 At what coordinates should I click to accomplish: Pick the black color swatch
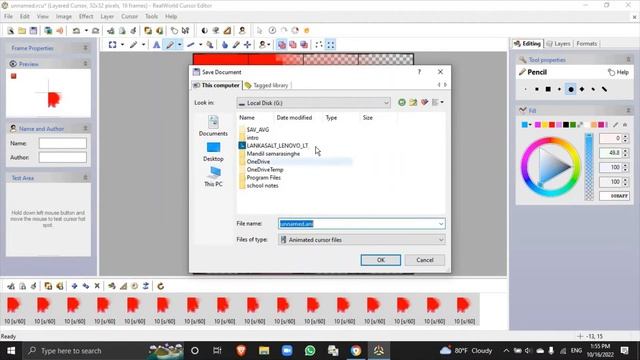(566, 125)
